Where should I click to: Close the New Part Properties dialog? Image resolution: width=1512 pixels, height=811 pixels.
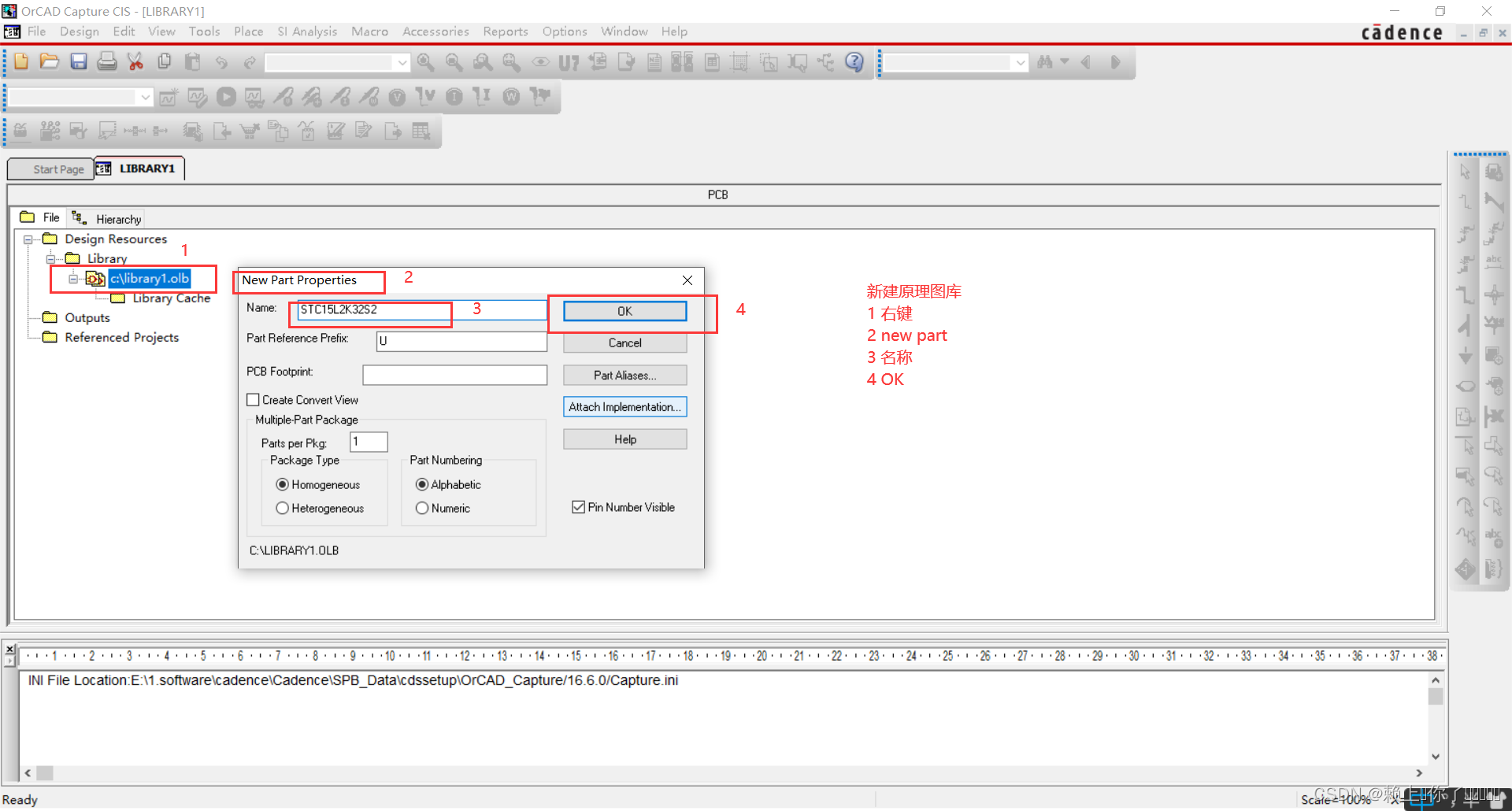click(687, 280)
